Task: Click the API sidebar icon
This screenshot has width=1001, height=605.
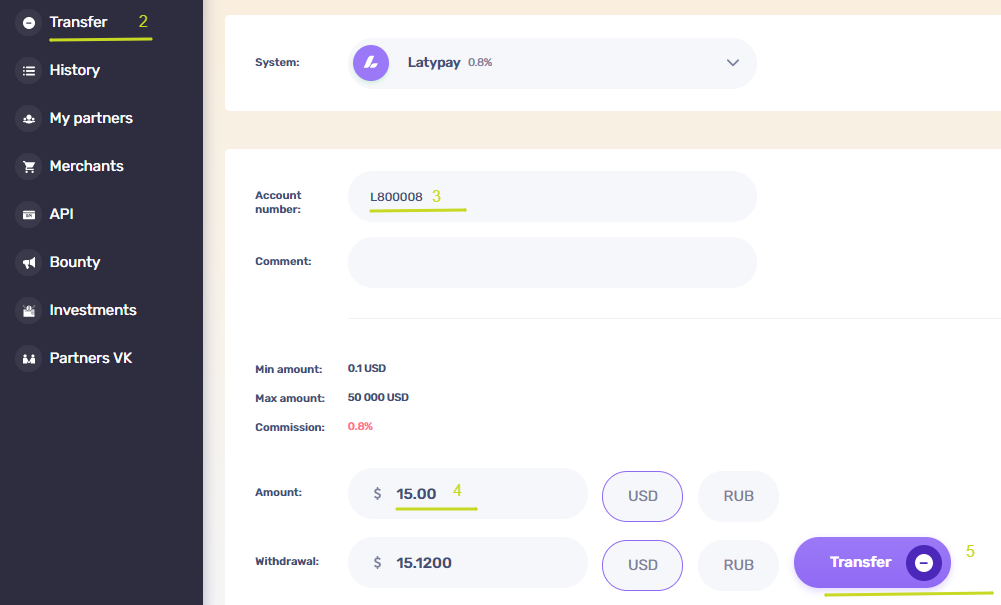Action: [x=29, y=214]
